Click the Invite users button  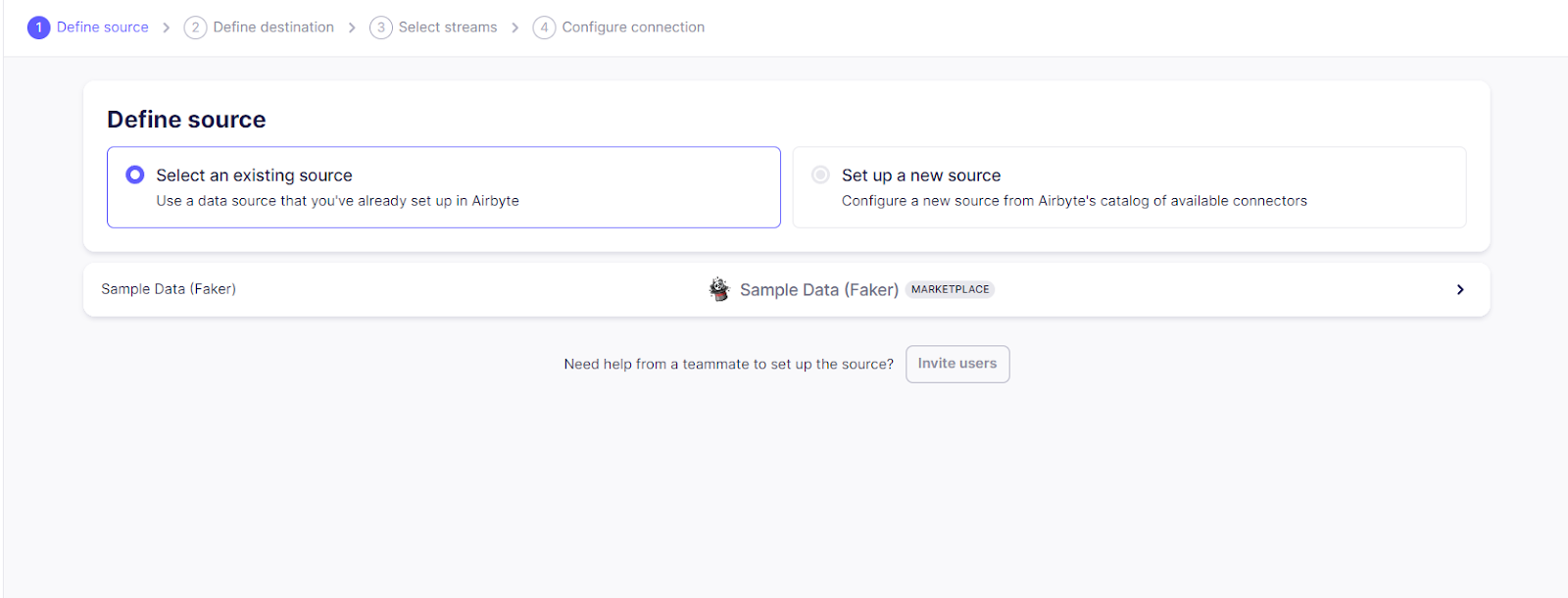pos(957,364)
